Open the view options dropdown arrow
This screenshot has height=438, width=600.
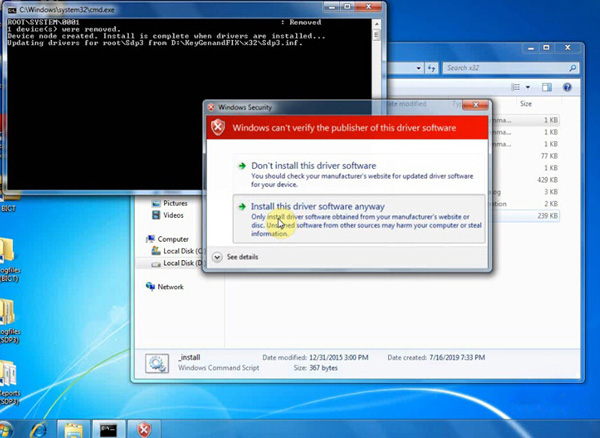tap(528, 87)
